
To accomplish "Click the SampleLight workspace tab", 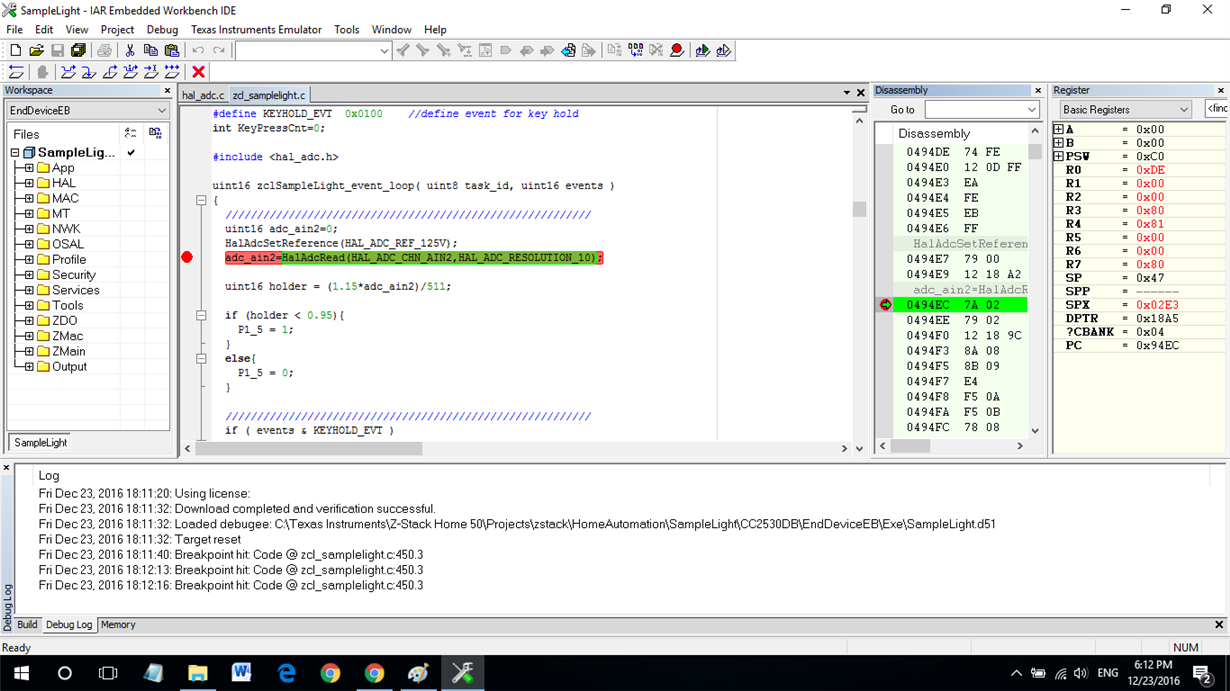I will pos(41,442).
